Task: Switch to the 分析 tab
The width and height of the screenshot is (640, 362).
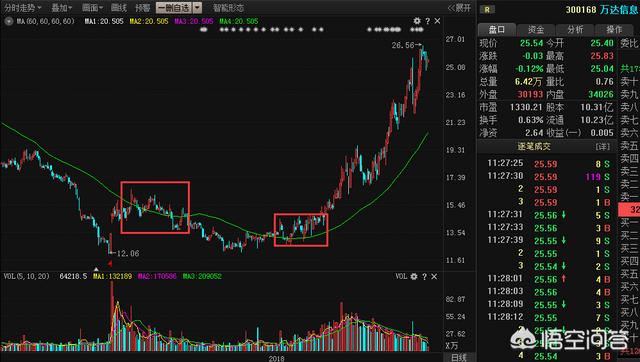Action: click(575, 29)
